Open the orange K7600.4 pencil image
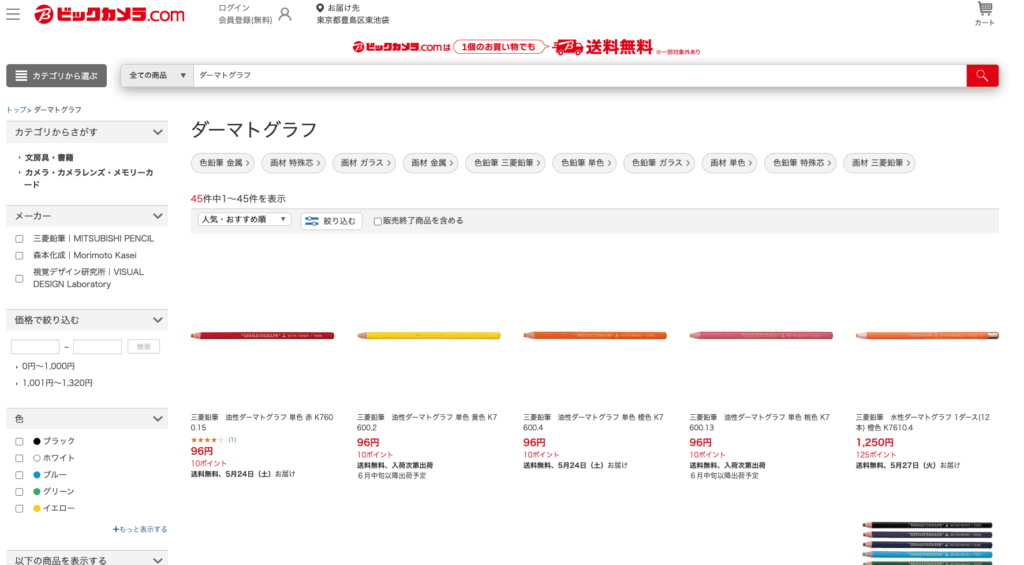This screenshot has height=565, width=1024. click(x=595, y=336)
